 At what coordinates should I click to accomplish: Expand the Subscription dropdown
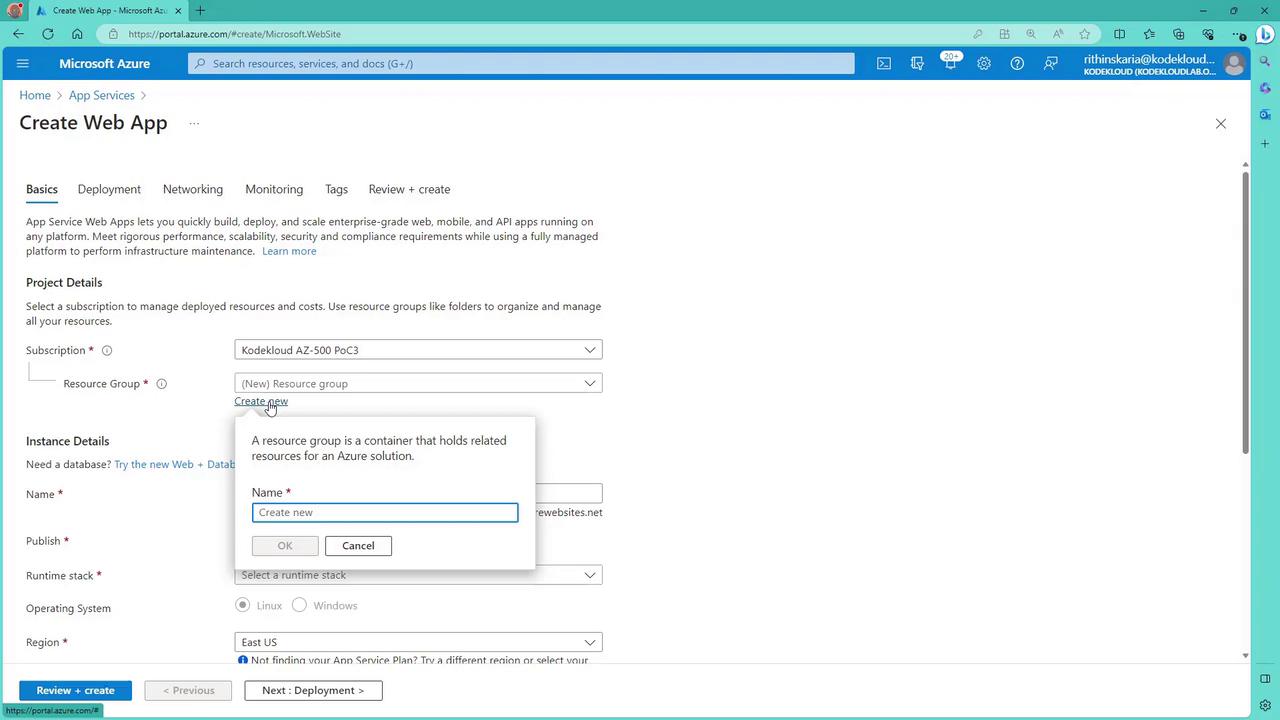pos(418,350)
